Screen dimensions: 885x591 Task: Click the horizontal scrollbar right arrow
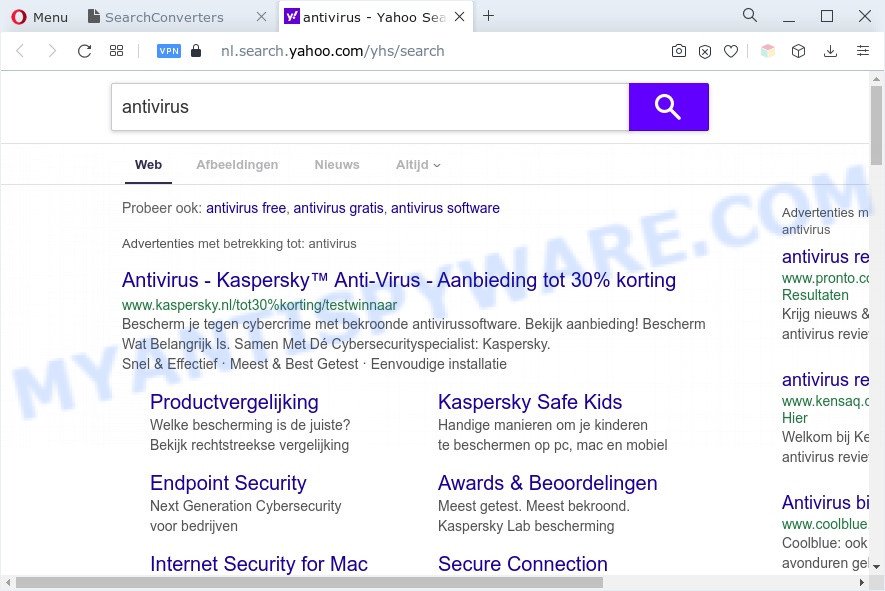click(862, 582)
